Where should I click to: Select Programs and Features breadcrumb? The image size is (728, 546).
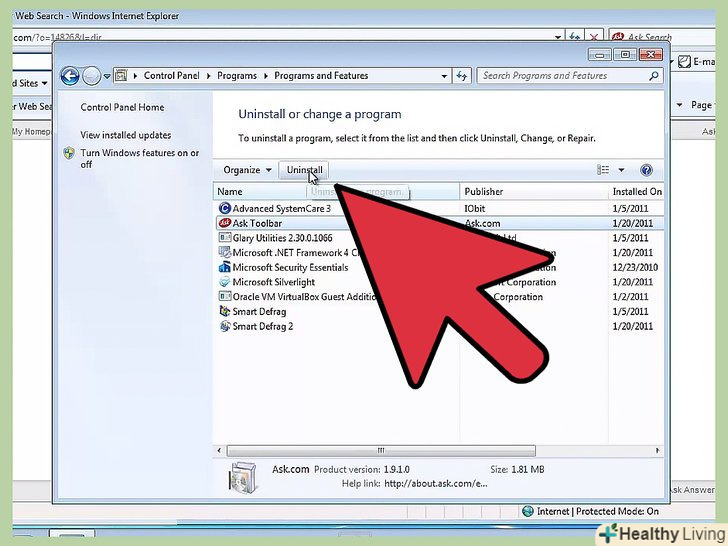(x=321, y=75)
